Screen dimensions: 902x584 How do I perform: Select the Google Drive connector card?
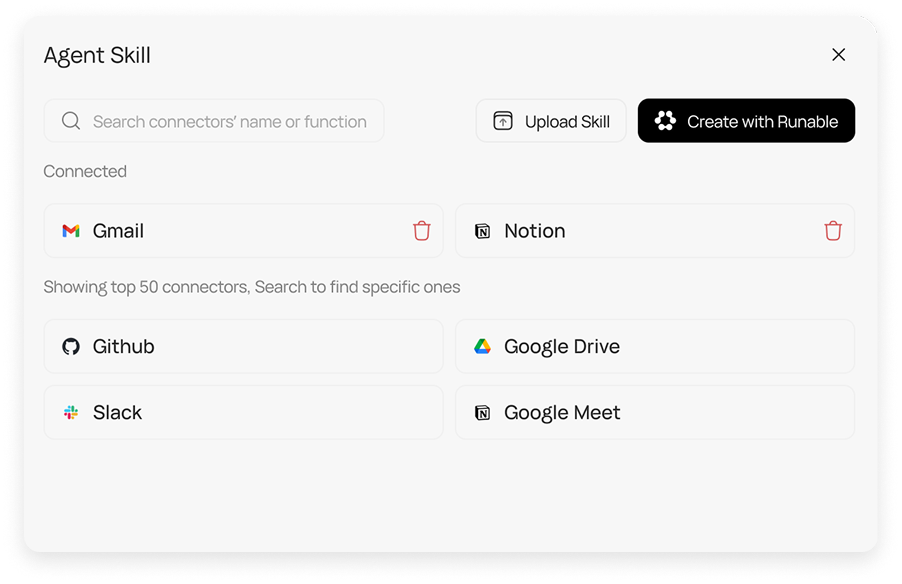point(655,346)
